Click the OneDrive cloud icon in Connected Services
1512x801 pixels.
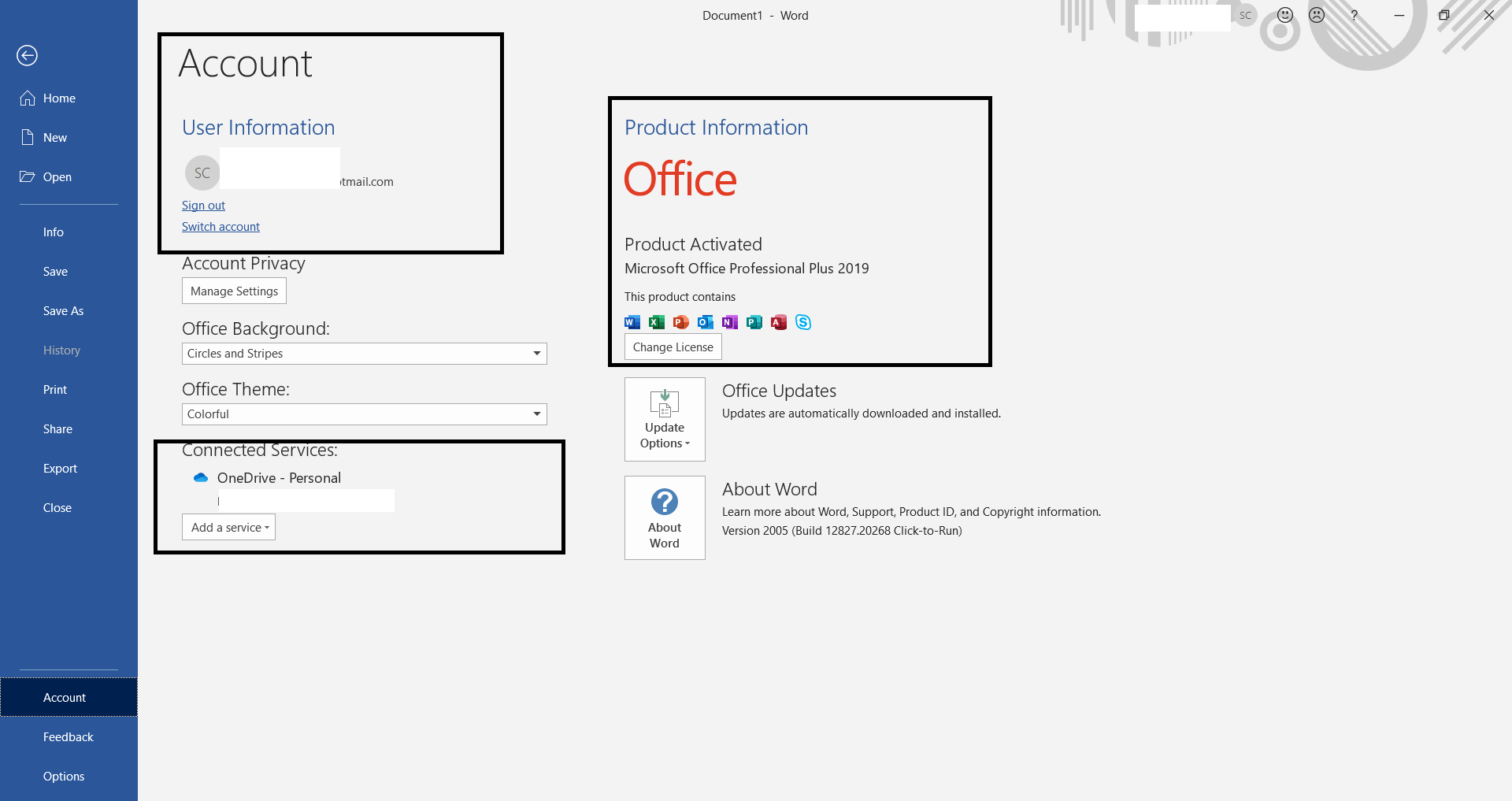coord(201,477)
